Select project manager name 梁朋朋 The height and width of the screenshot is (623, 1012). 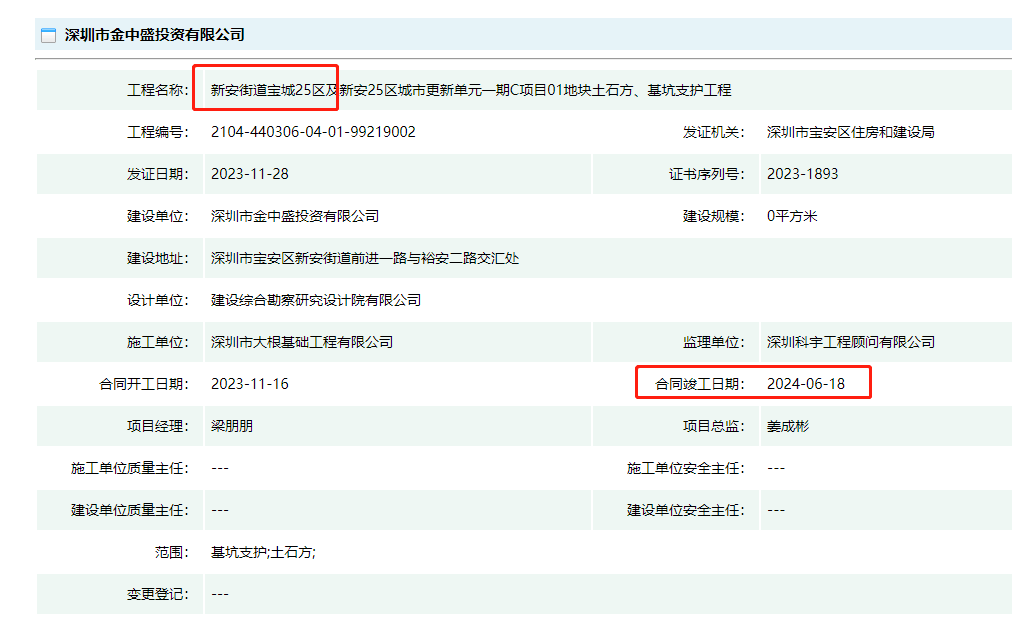(x=232, y=426)
